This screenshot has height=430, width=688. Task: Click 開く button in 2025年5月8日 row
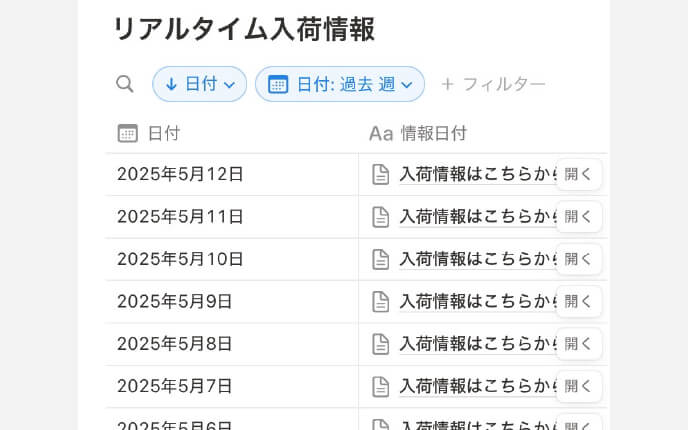[578, 344]
